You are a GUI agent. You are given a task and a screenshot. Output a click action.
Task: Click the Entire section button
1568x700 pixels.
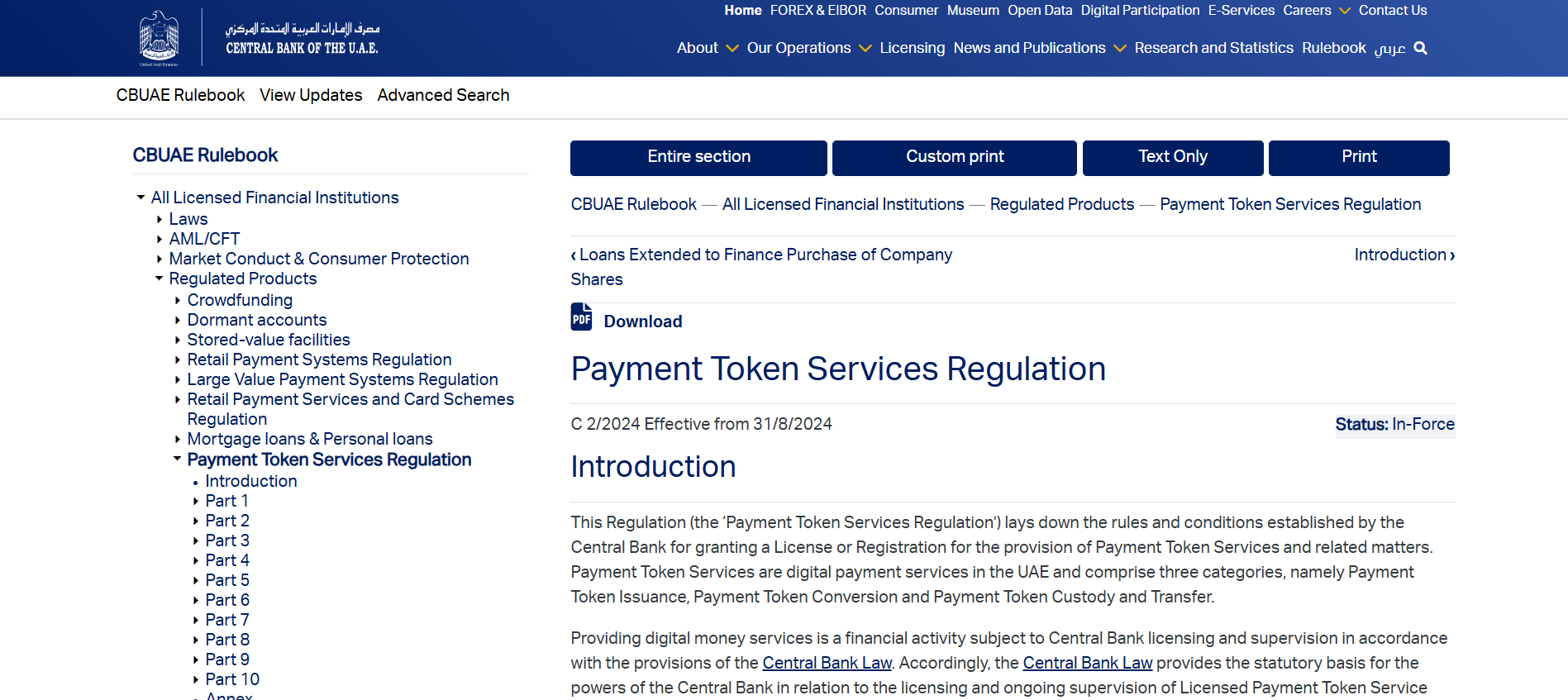tap(698, 158)
